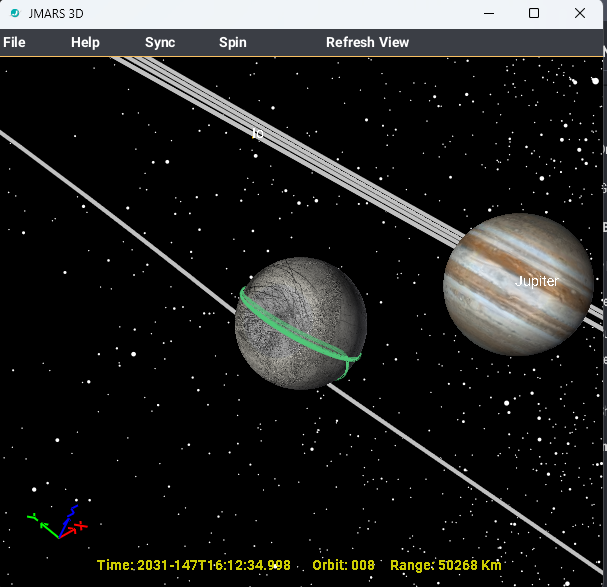Click the JMARS 3D app icon in title bar
This screenshot has width=607, height=587.
click(x=15, y=13)
